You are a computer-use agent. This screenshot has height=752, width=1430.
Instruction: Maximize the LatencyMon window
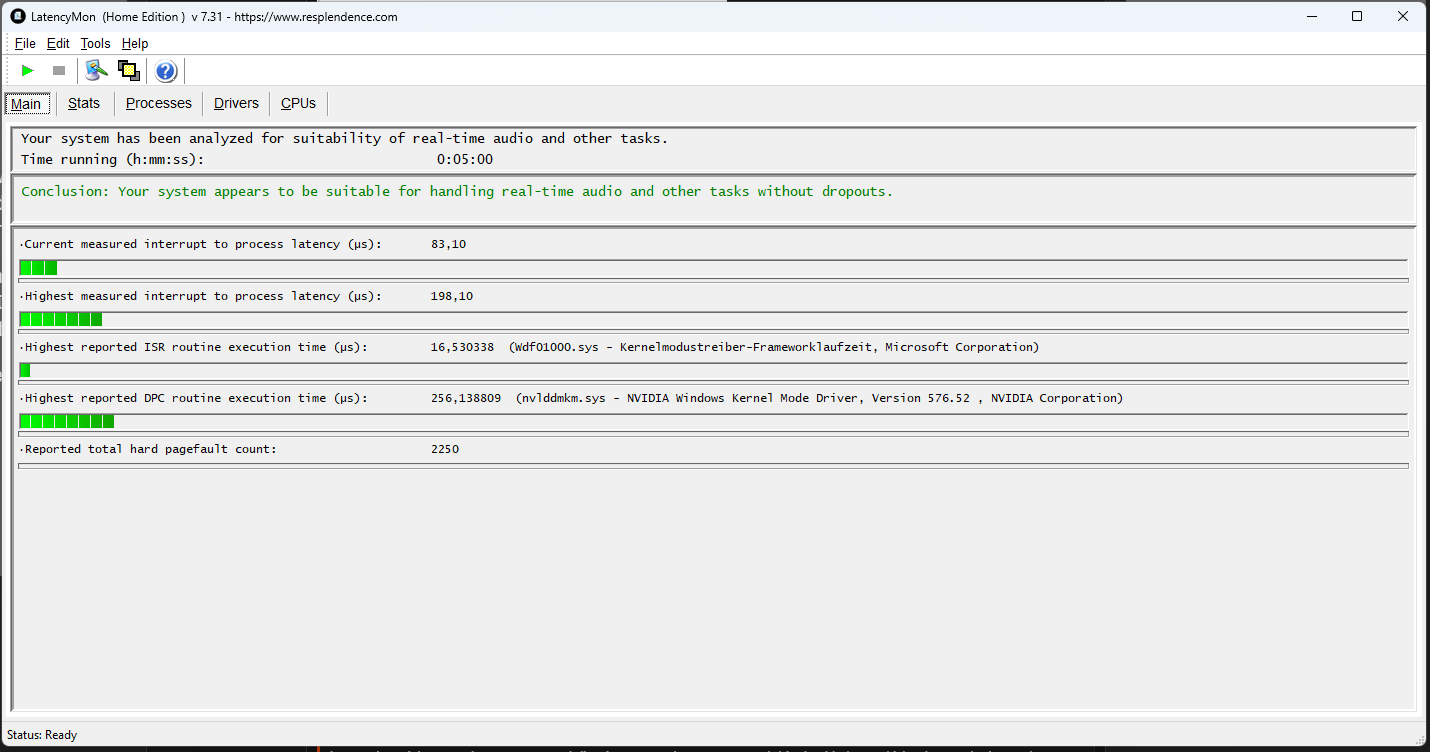coord(1357,16)
